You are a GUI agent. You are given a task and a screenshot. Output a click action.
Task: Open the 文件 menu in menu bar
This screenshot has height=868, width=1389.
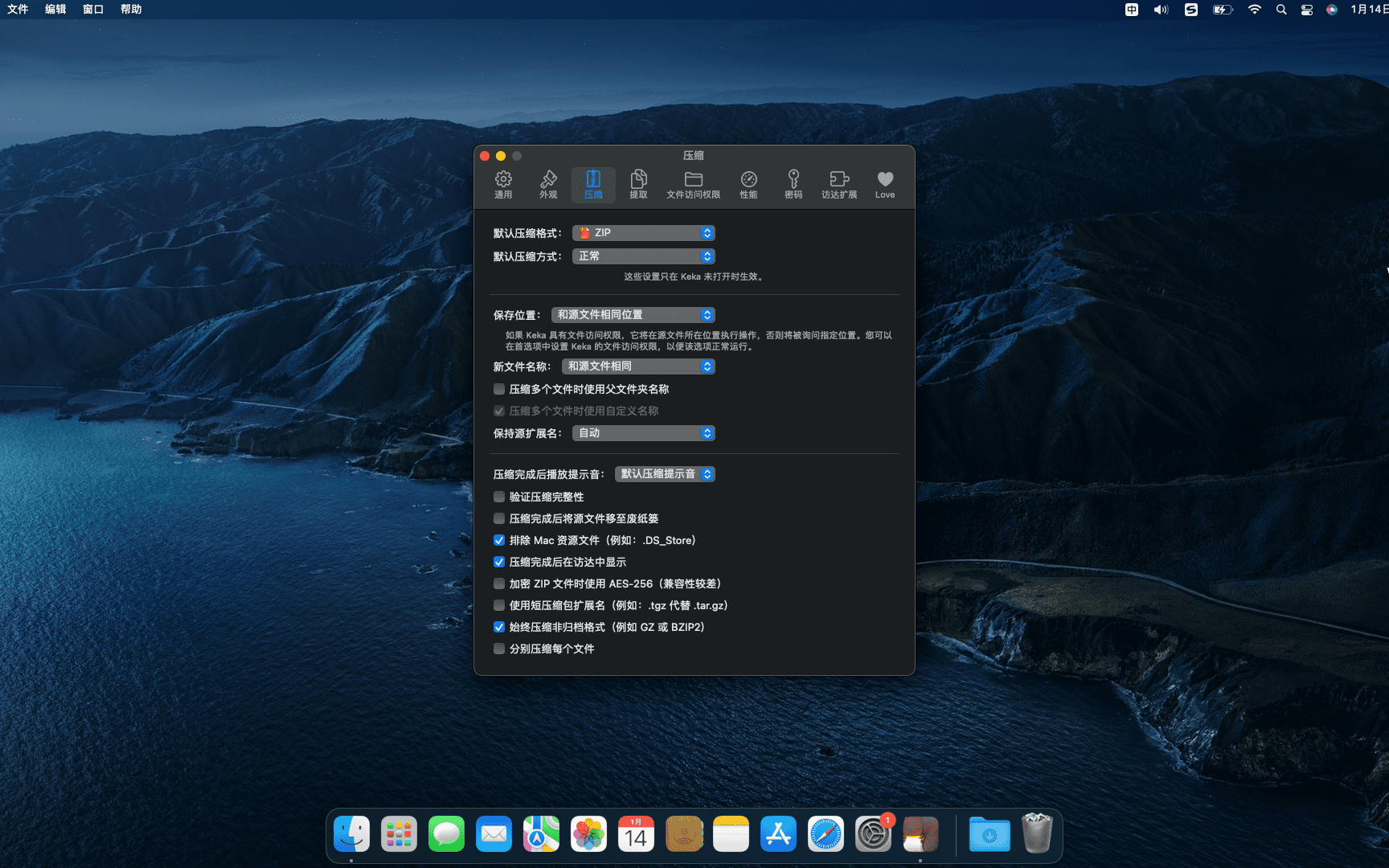(x=18, y=9)
